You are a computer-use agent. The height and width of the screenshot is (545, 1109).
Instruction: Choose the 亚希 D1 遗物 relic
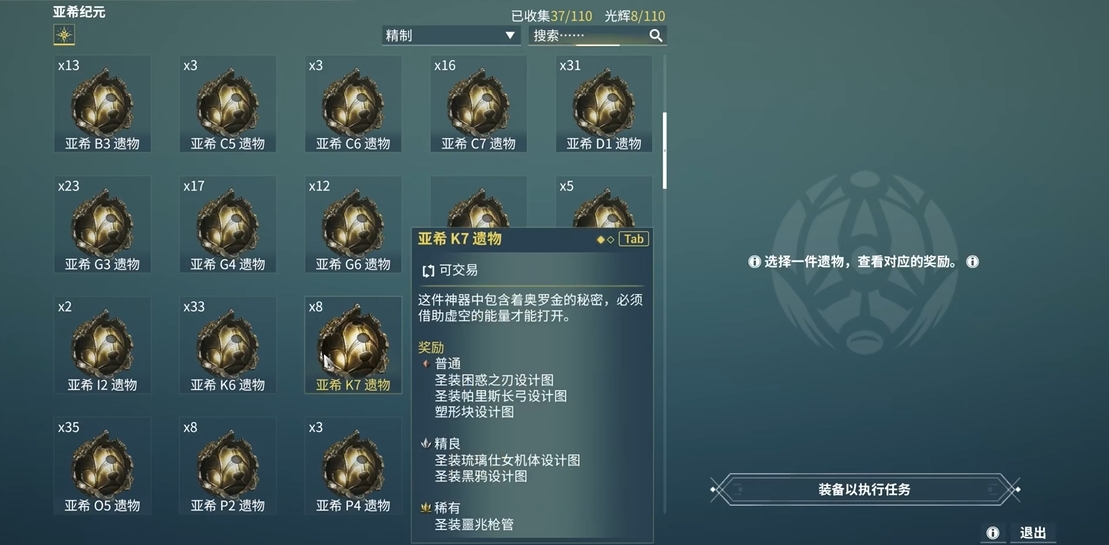pos(604,104)
